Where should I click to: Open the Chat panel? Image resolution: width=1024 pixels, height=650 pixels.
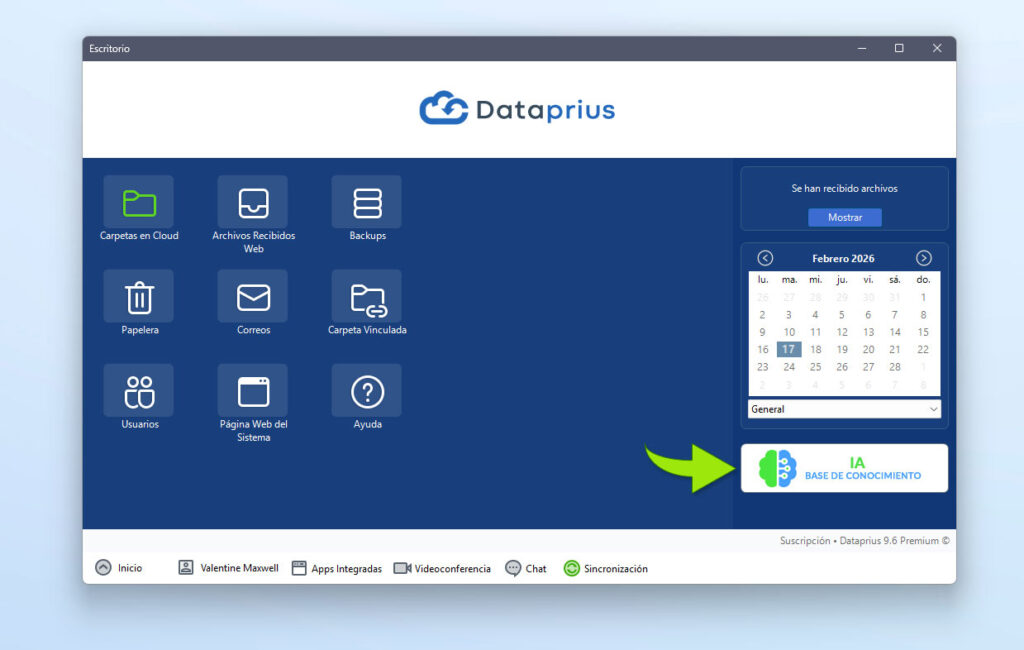tap(526, 568)
